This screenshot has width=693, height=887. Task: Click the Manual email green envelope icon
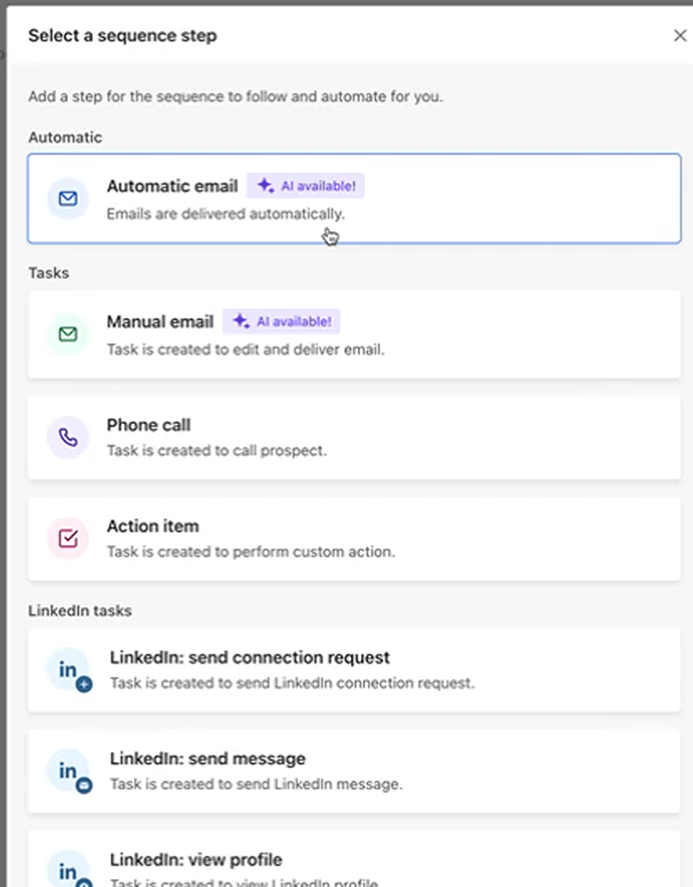68,335
